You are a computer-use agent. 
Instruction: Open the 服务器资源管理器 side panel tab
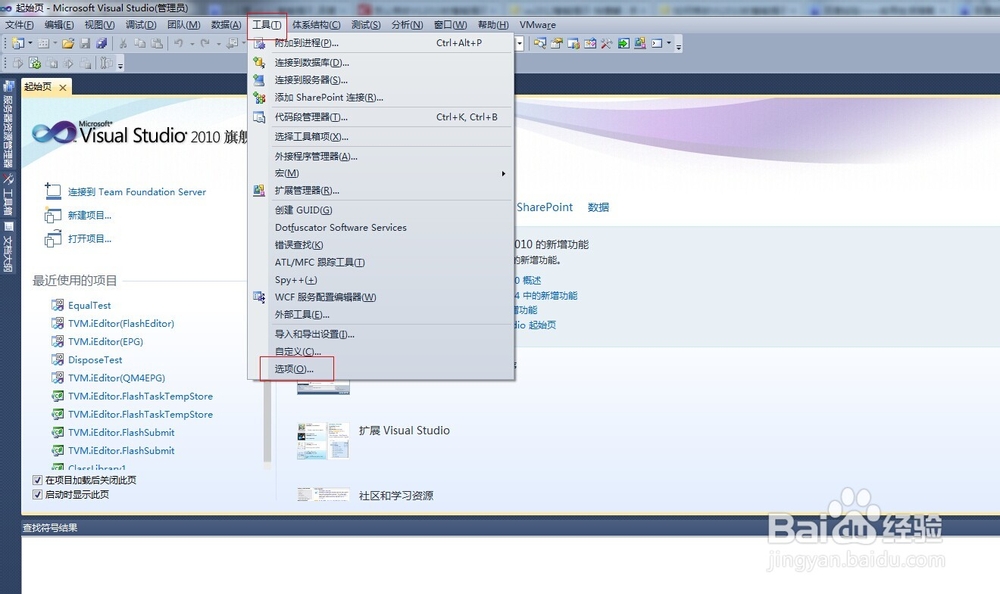pyautogui.click(x=9, y=124)
